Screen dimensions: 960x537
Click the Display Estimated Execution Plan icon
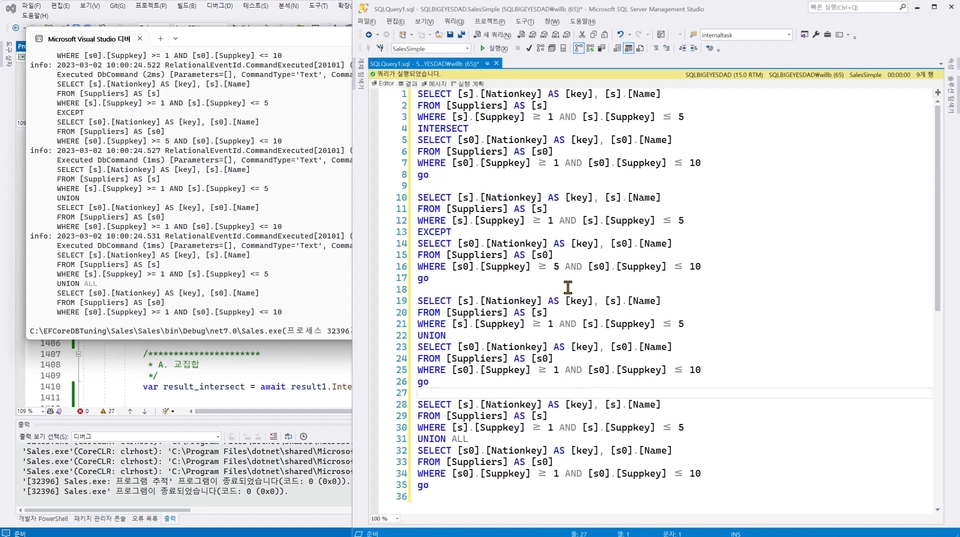click(540, 48)
